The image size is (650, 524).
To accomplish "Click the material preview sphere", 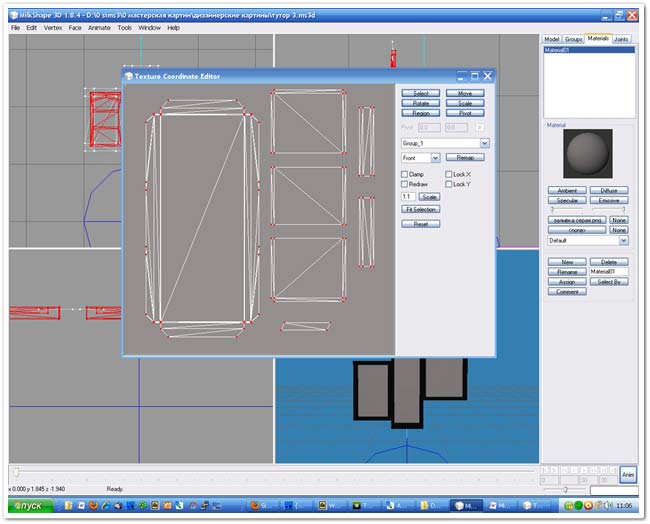I will pos(588,155).
